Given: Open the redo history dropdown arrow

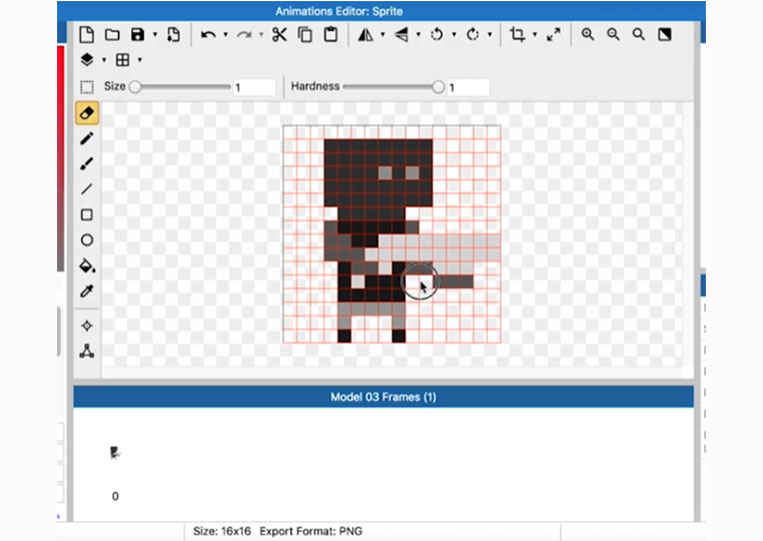Looking at the screenshot, I should pyautogui.click(x=261, y=35).
